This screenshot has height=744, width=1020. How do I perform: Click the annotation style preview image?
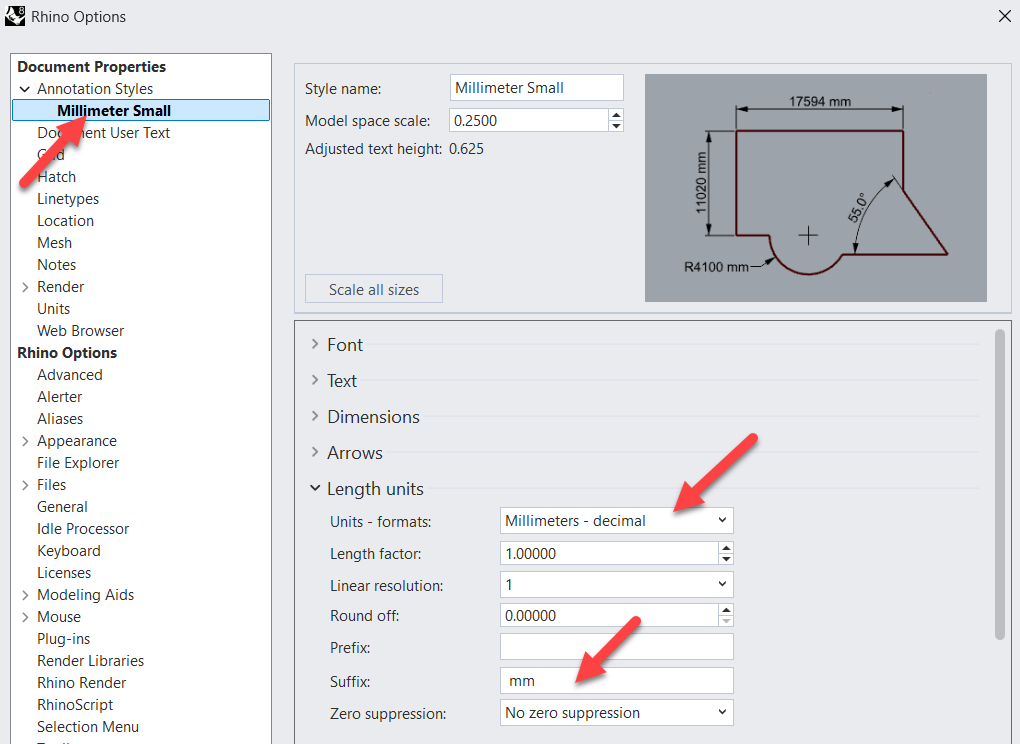pos(816,188)
